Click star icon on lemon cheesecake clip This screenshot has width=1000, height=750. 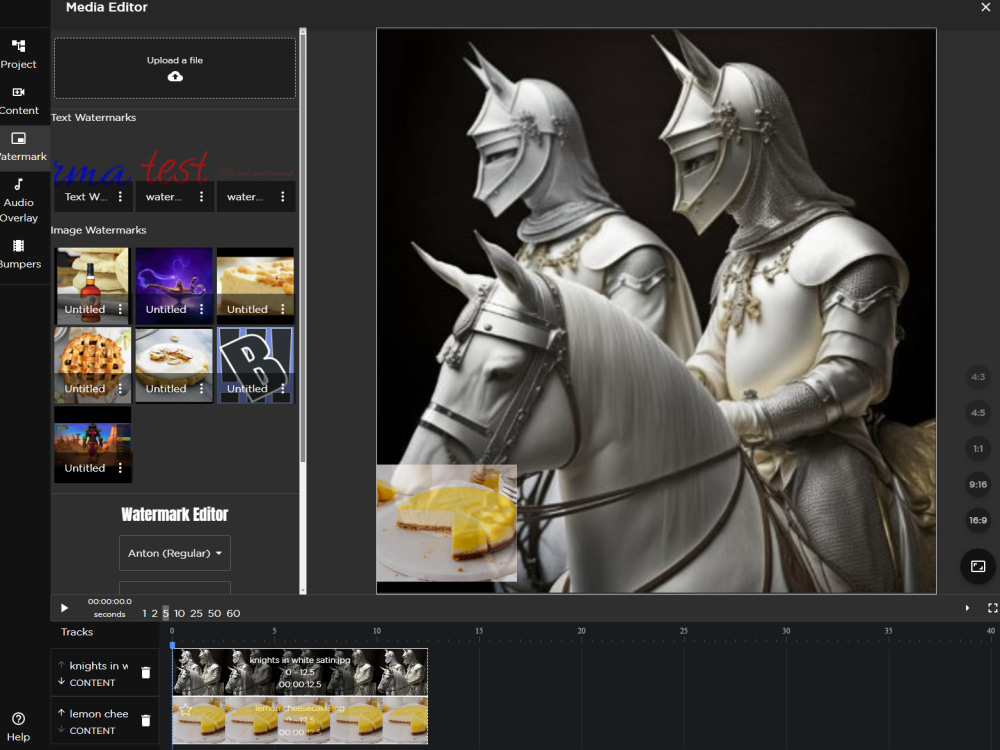click(x=185, y=709)
